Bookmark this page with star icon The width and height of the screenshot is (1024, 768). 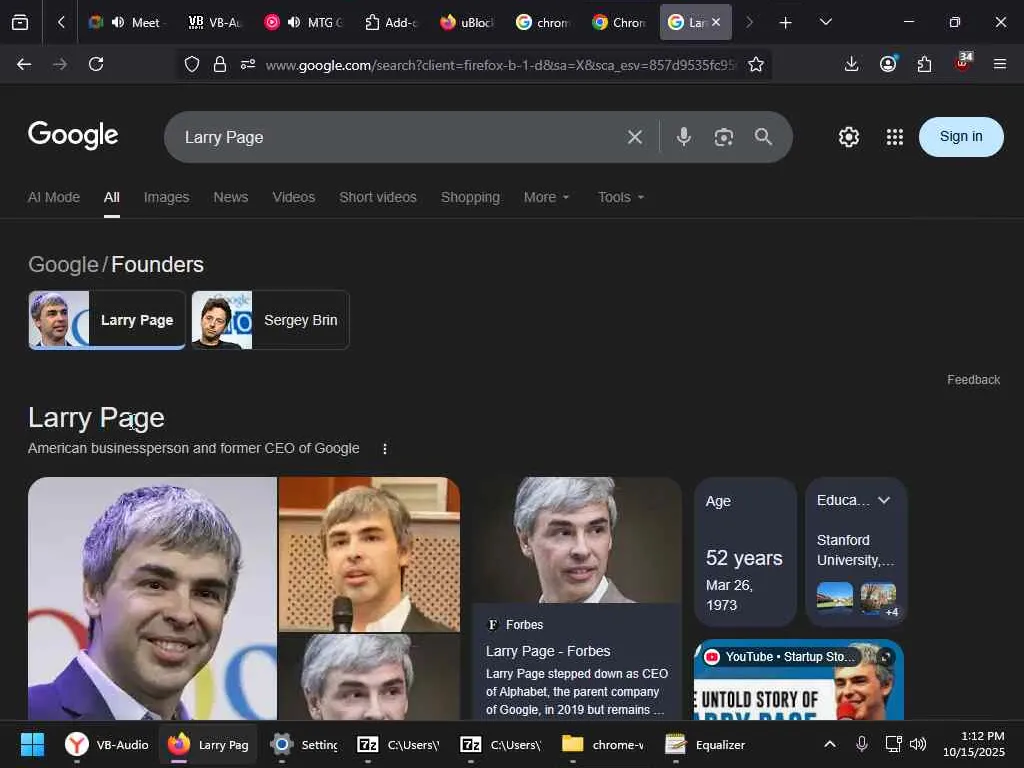(756, 64)
